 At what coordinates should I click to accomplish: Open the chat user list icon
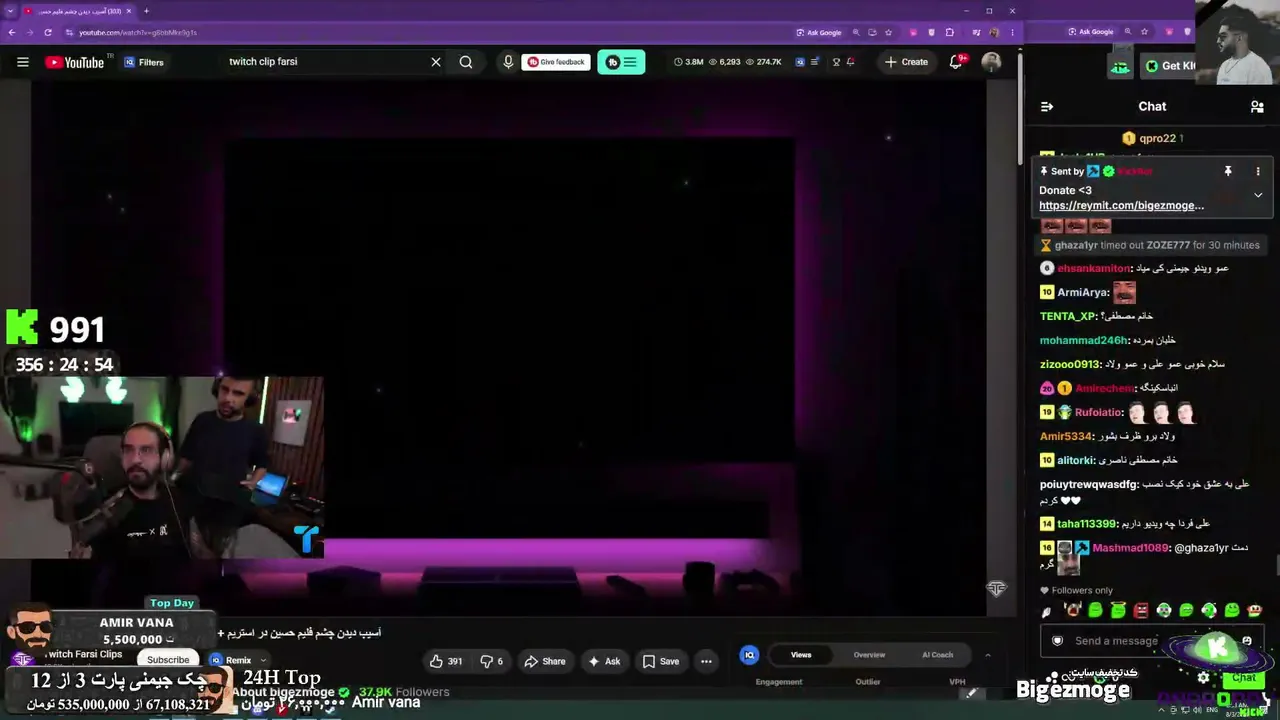click(x=1257, y=107)
